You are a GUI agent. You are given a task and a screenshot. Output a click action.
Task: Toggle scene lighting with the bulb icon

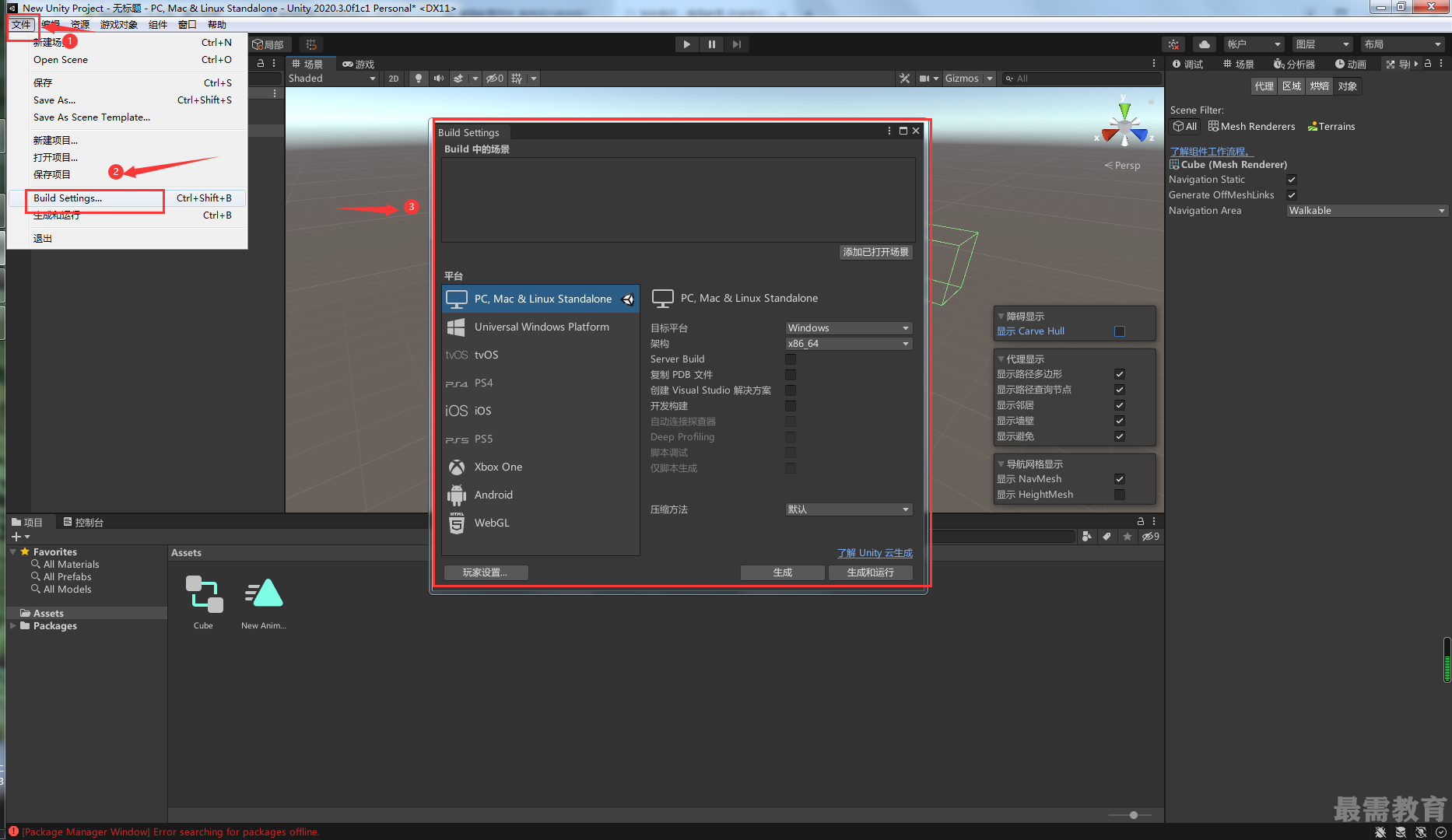point(419,79)
